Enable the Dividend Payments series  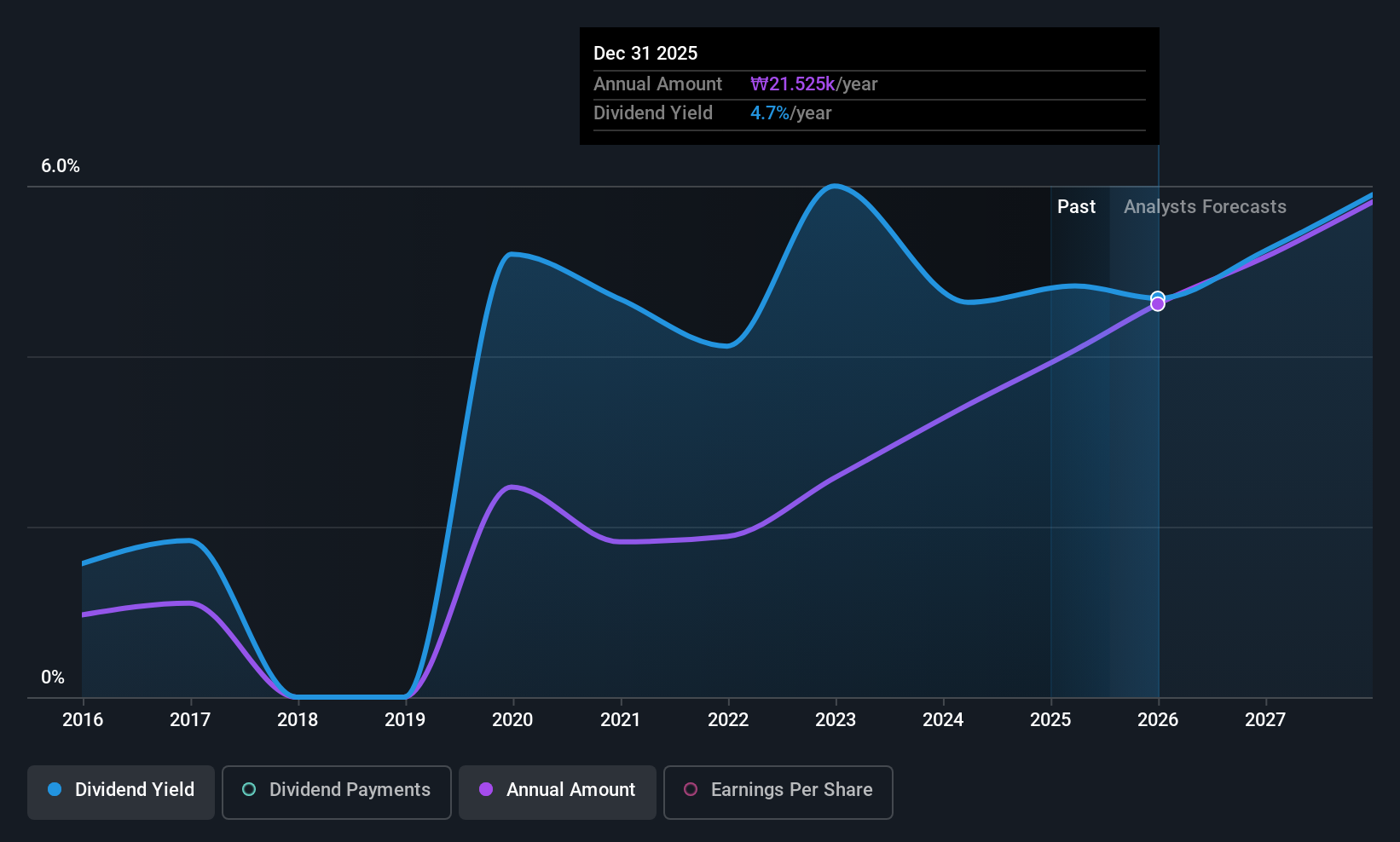337,793
